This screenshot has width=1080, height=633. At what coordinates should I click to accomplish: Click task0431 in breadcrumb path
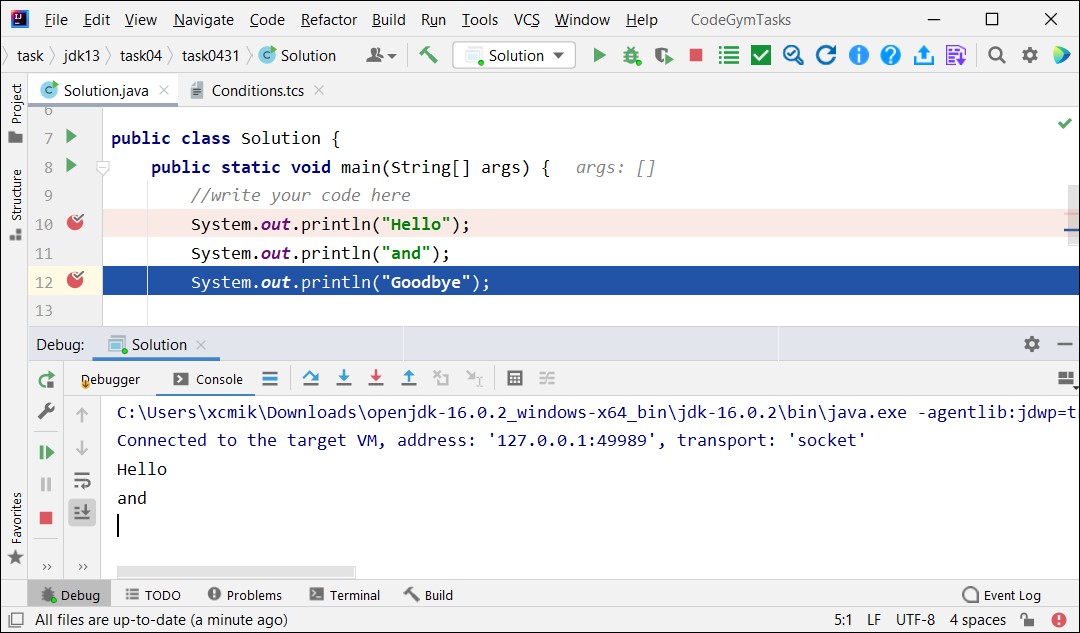[210, 55]
